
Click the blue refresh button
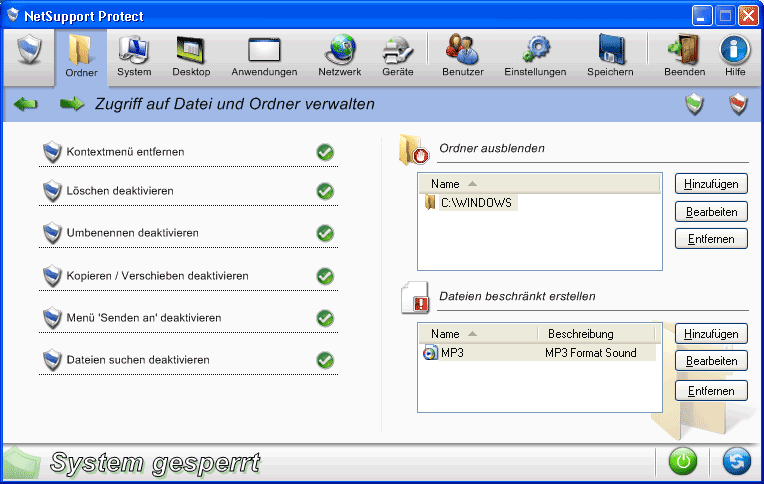click(736, 461)
